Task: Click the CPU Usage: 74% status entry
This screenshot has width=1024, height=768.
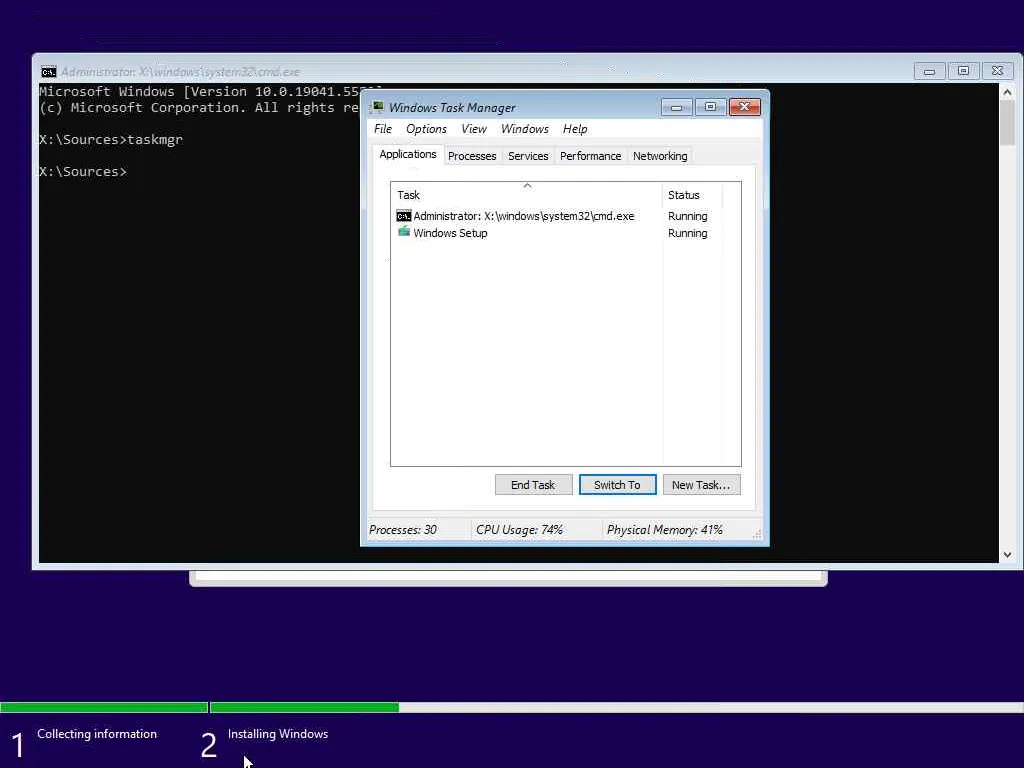Action: pyautogui.click(x=519, y=530)
